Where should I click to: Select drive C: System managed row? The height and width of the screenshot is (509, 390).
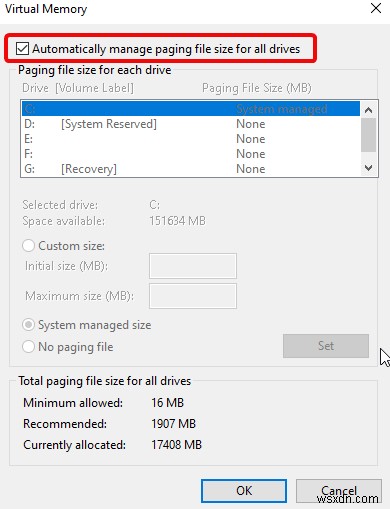point(191,109)
